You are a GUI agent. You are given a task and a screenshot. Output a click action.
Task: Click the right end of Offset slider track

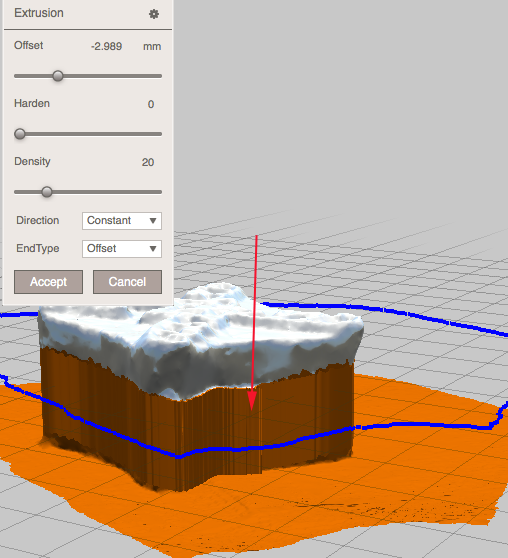pos(159,76)
